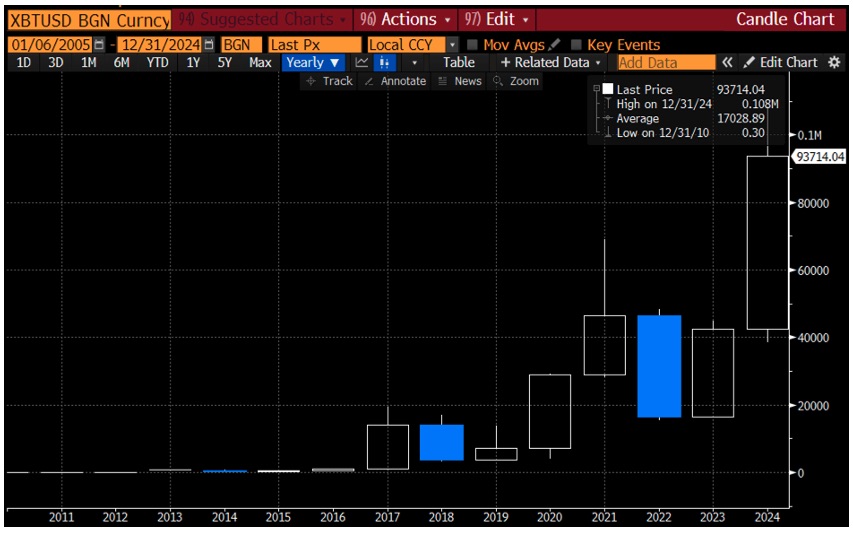853x533 pixels.
Task: Click the 80000 y-axis label
Action: (813, 203)
